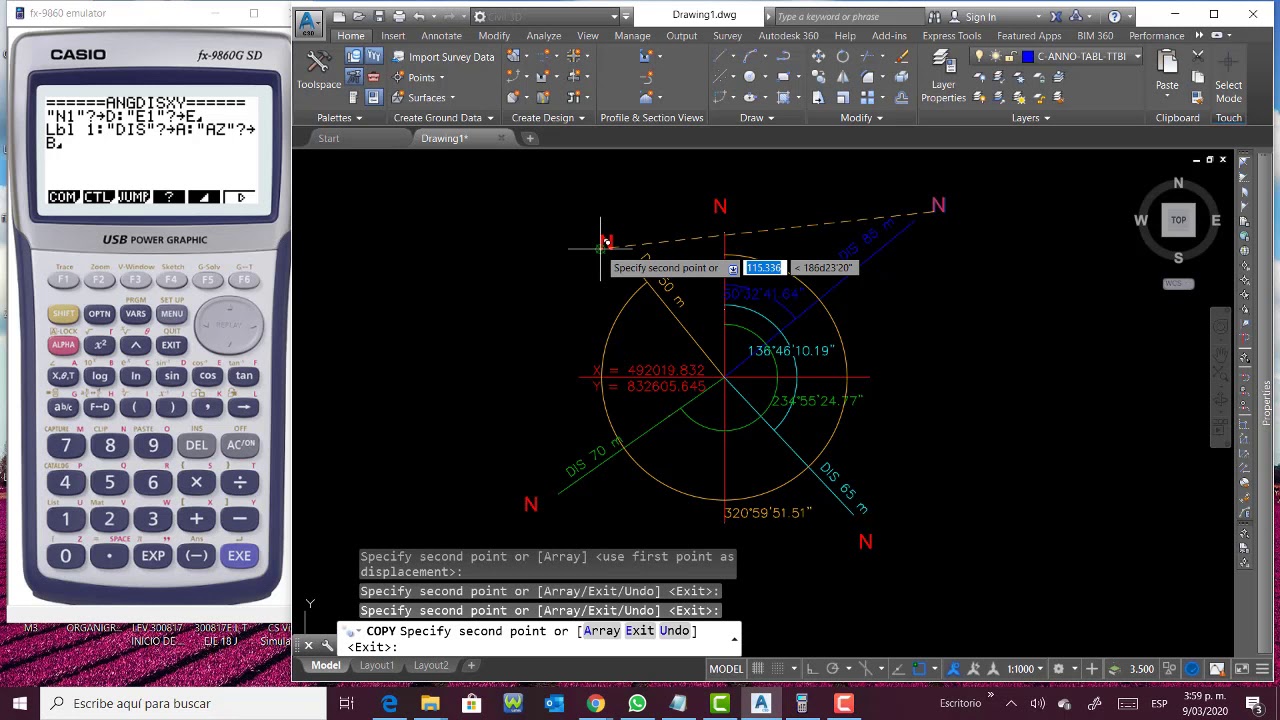
Task: Click the Paste clipboard icon
Action: [1167, 69]
